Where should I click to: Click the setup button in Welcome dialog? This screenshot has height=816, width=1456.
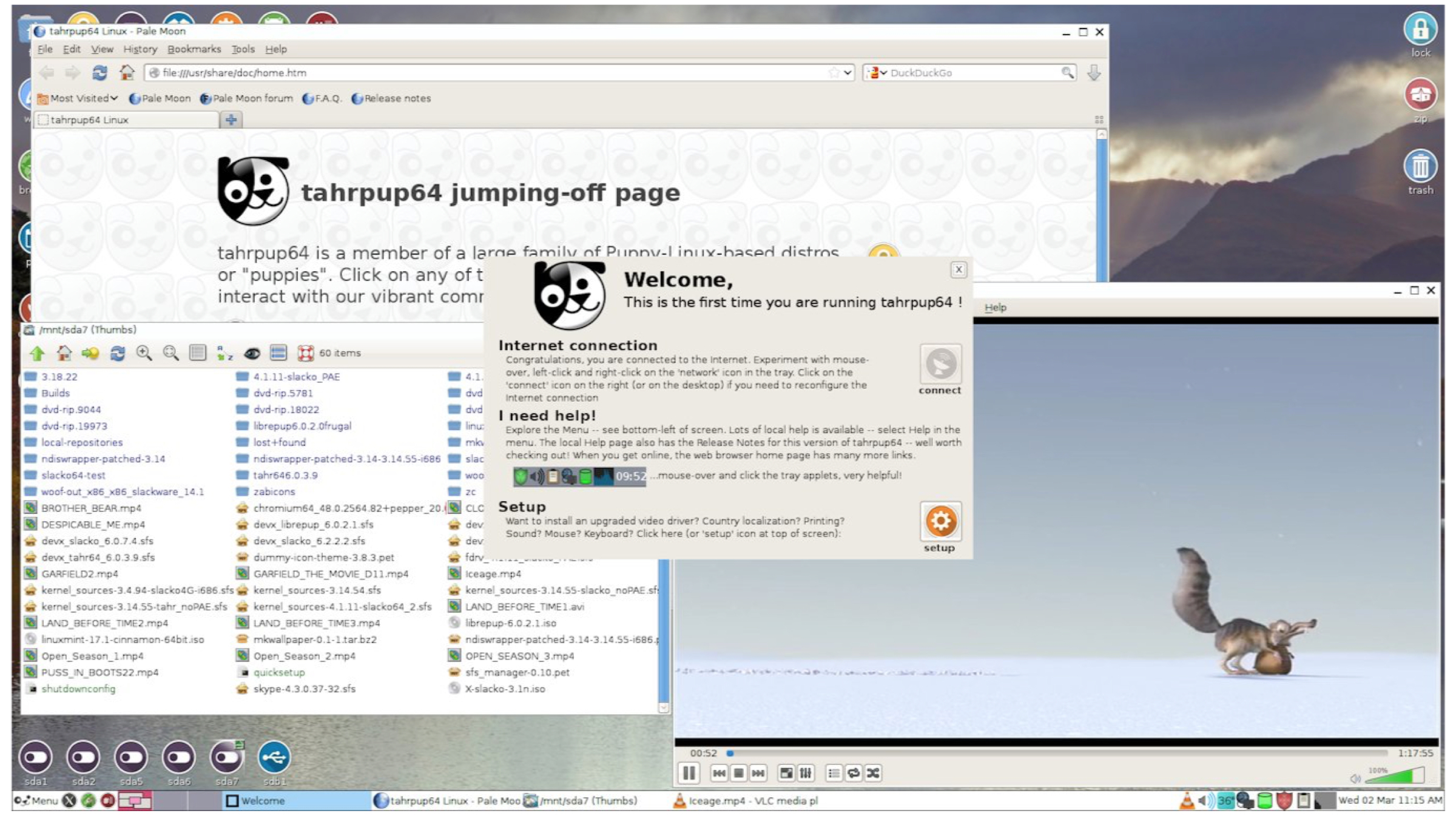point(940,522)
